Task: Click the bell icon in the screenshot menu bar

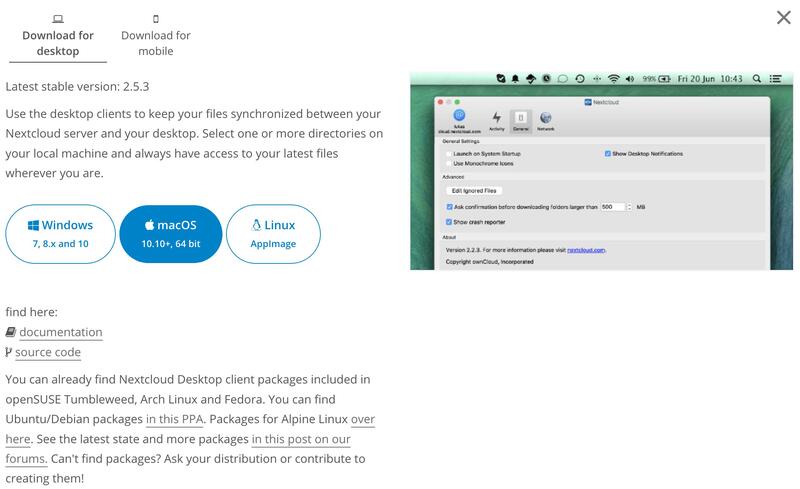Action: [x=515, y=79]
